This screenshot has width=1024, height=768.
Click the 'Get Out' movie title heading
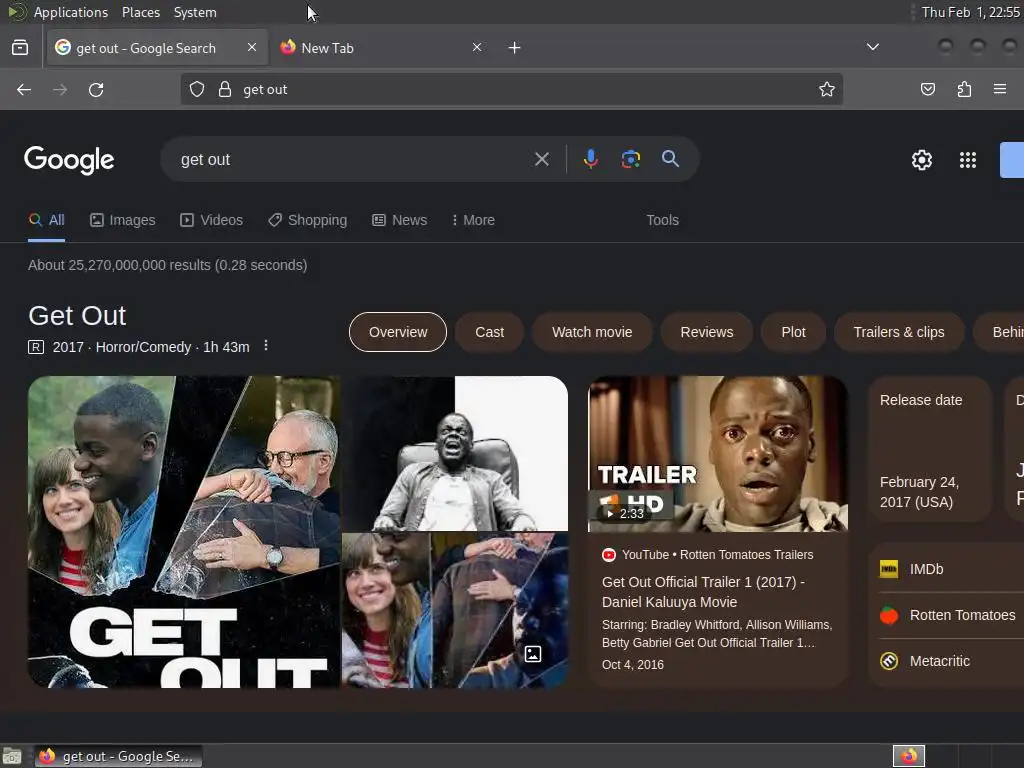pos(77,316)
